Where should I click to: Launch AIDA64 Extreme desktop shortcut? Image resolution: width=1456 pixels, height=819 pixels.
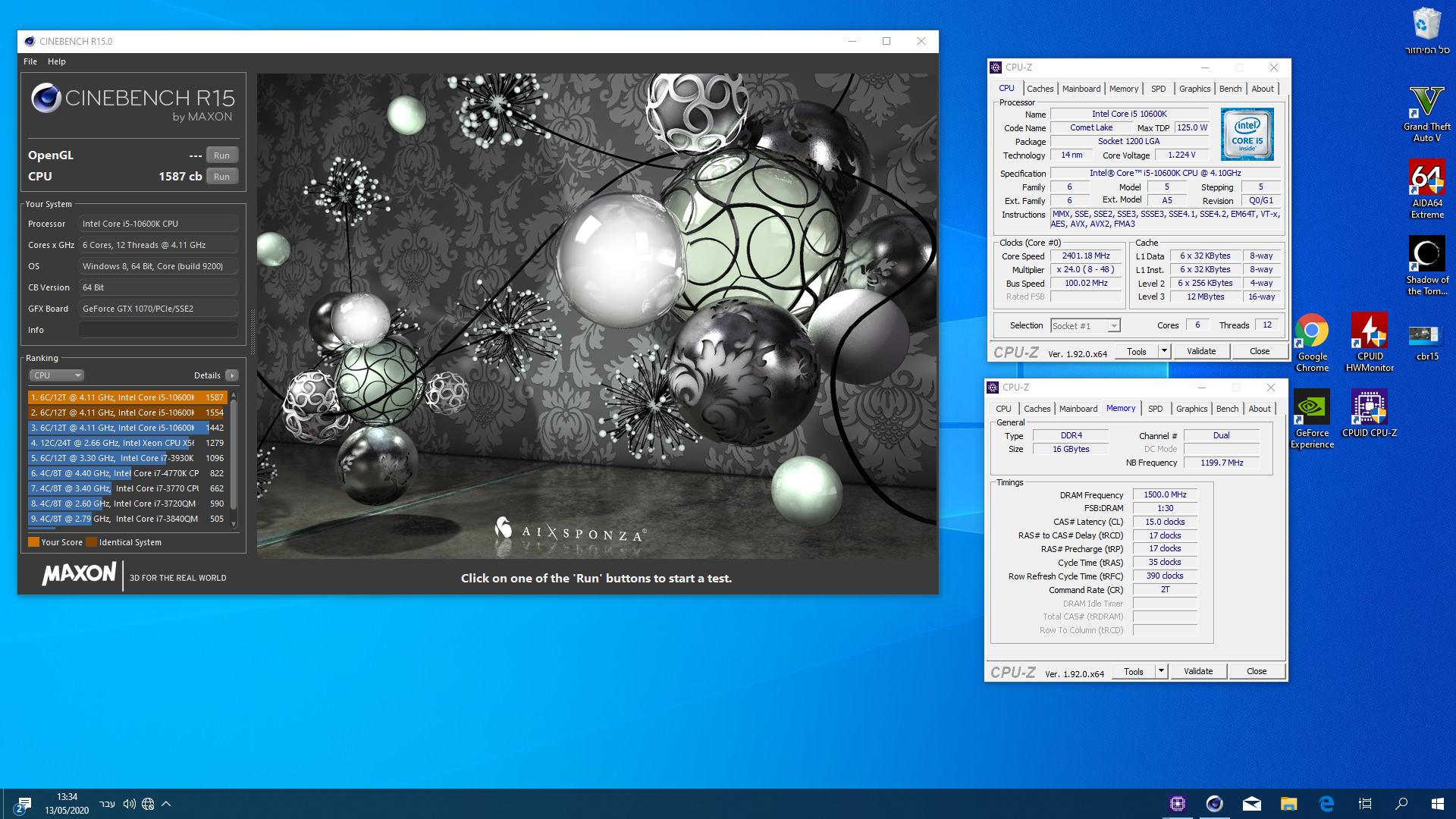pos(1426,190)
